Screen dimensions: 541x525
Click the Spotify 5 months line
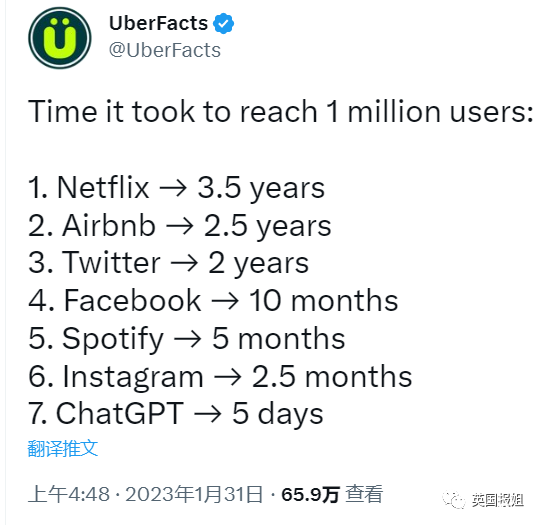[187, 339]
